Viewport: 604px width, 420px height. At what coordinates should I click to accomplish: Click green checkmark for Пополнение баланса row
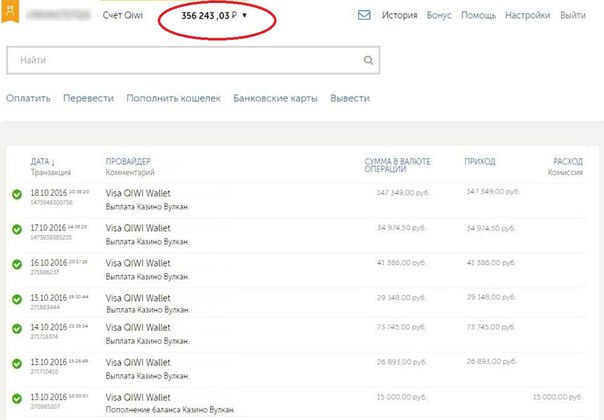pyautogui.click(x=17, y=398)
